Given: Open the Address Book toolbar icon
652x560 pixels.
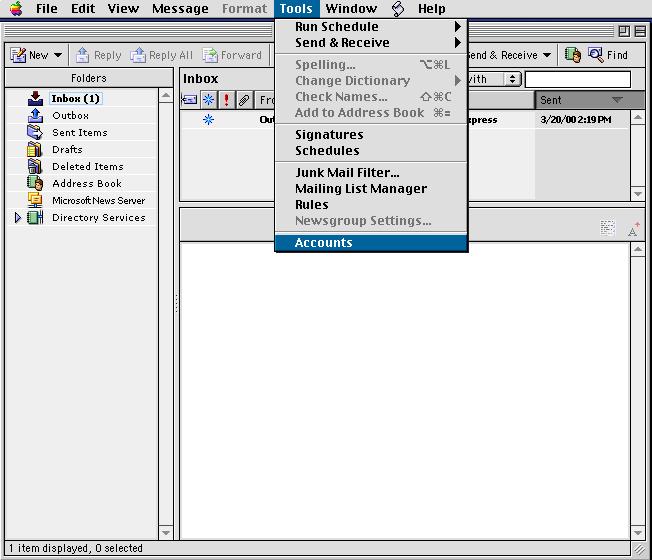Looking at the screenshot, I should coord(573,55).
